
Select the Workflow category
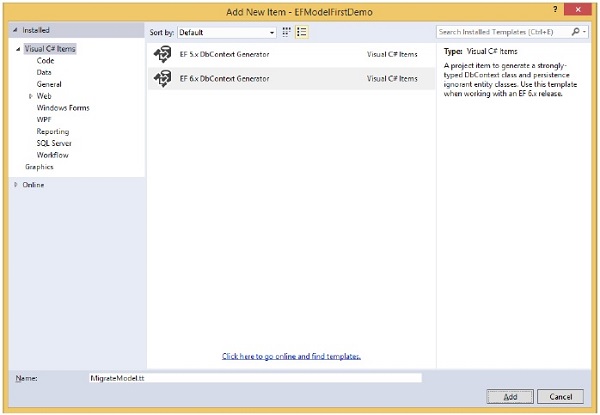52,156
